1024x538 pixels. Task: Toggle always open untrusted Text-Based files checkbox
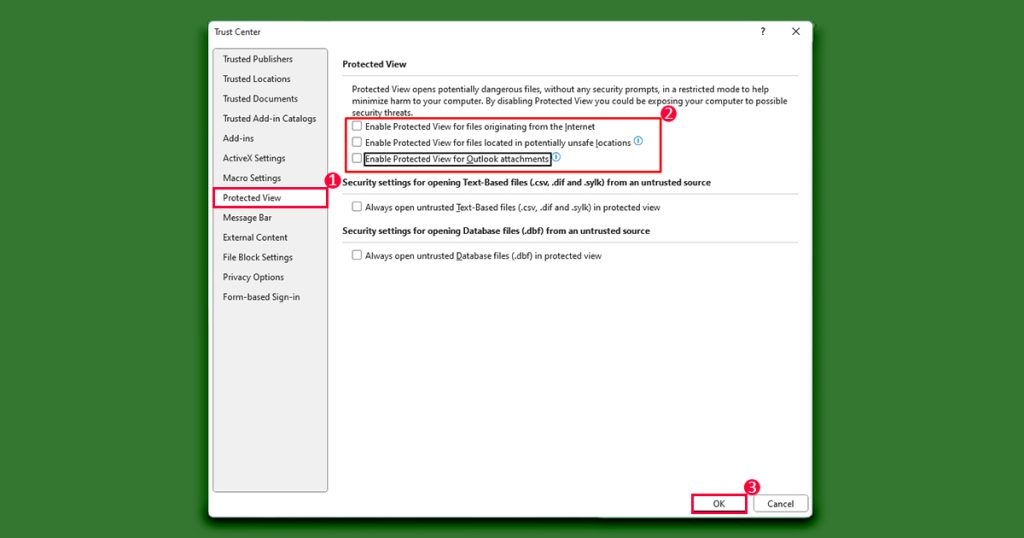tap(357, 207)
